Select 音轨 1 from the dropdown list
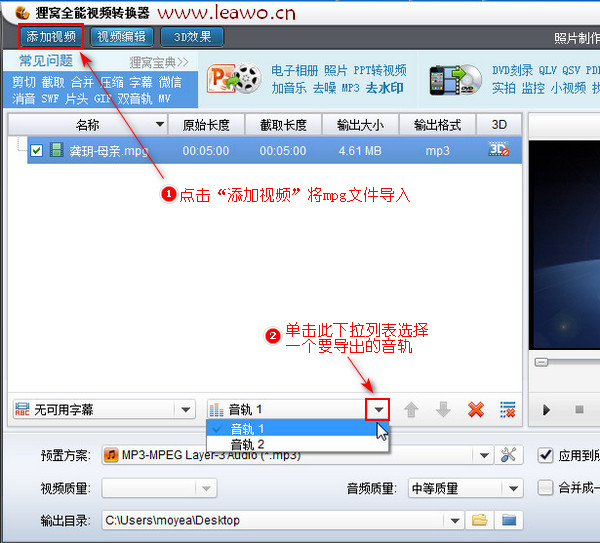Screen dimensions: 600x543 297,429
